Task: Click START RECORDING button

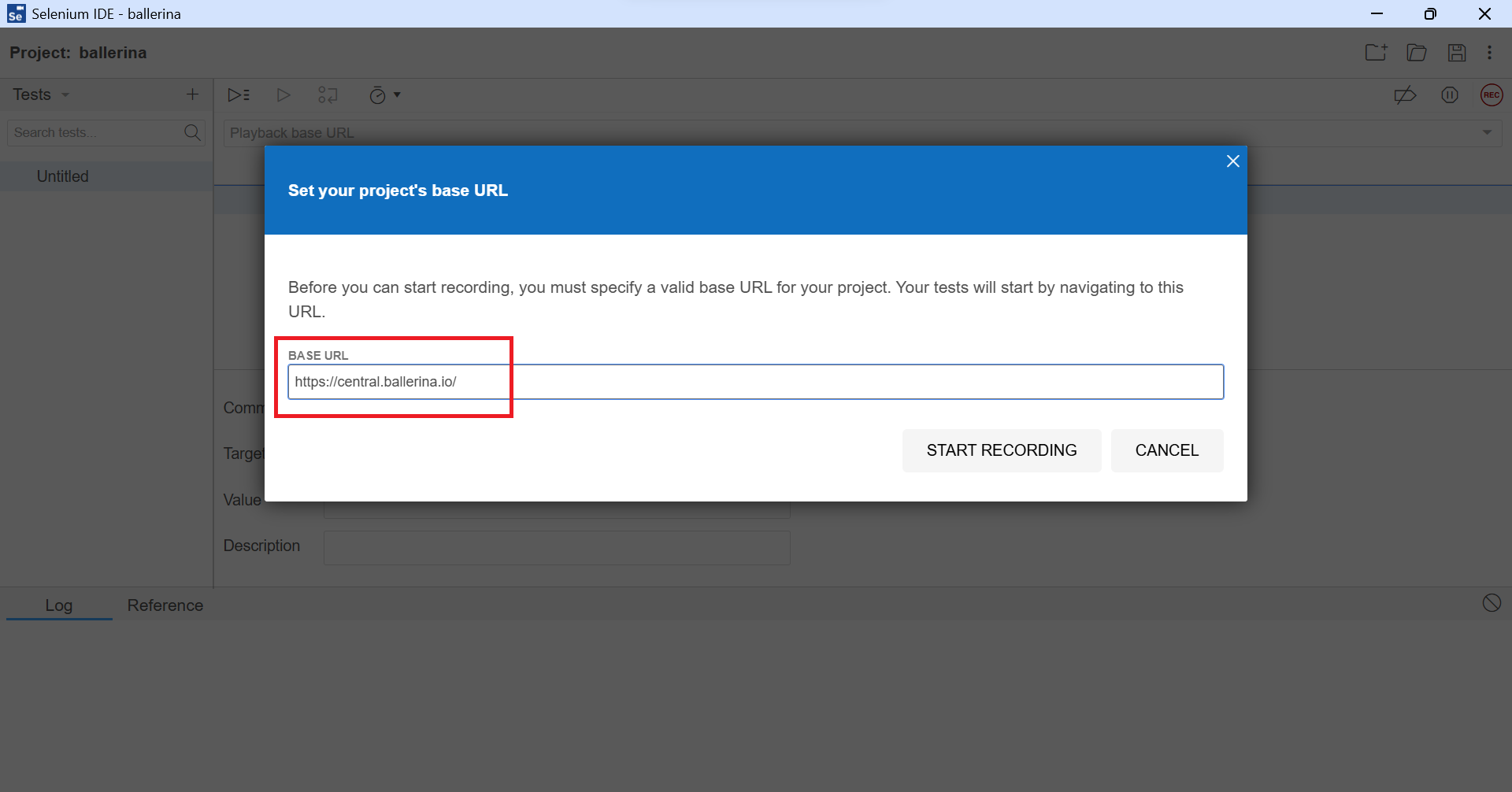Action: point(1002,450)
